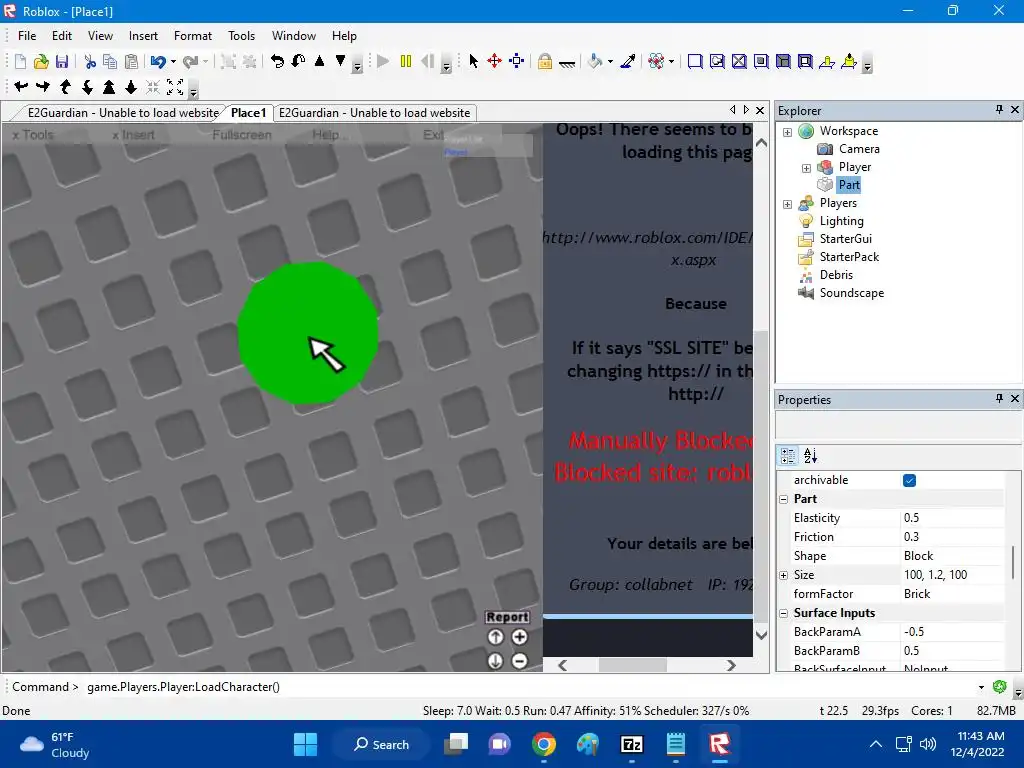Viewport: 1024px width, 768px height.
Task: Select the Motor tool icon
Action: [x=849, y=61]
